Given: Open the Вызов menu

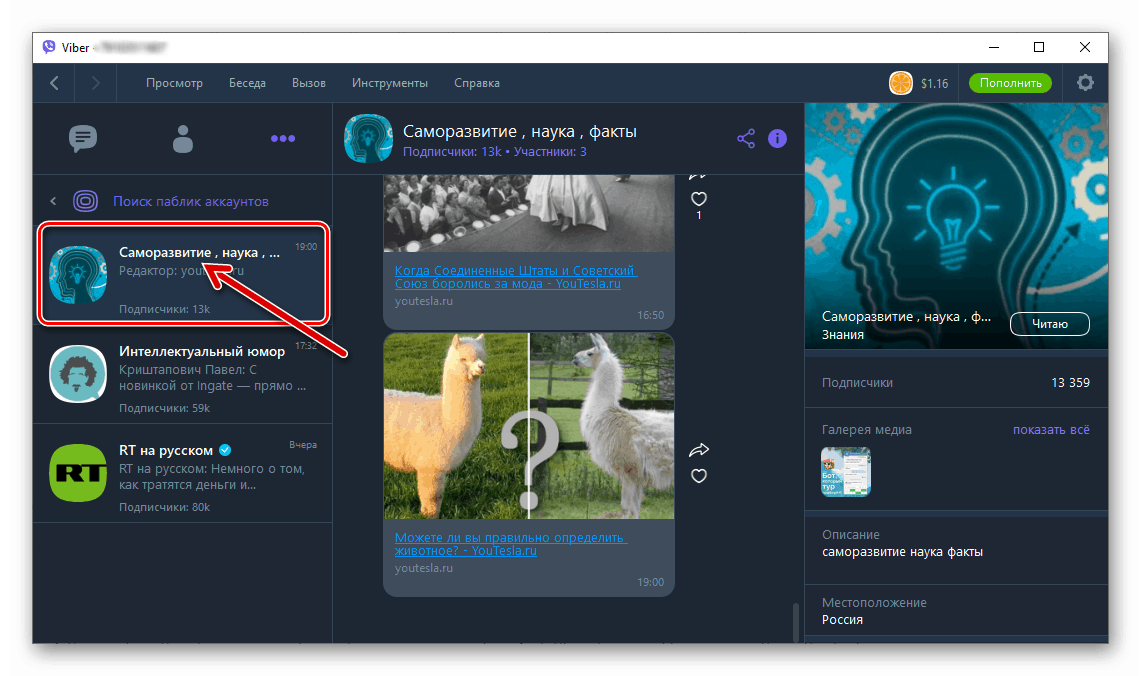Looking at the screenshot, I should 309,83.
